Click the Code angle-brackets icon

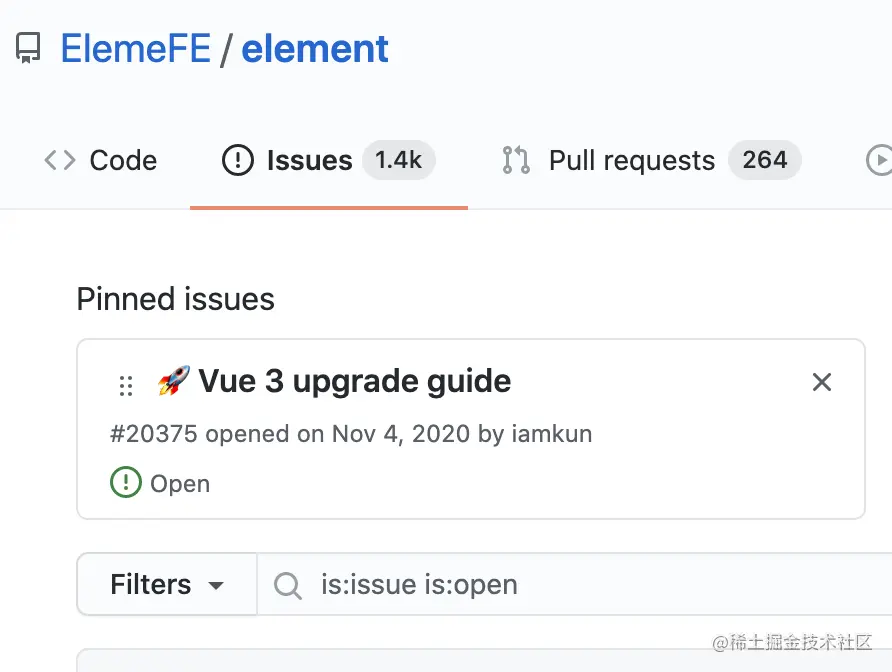60,160
